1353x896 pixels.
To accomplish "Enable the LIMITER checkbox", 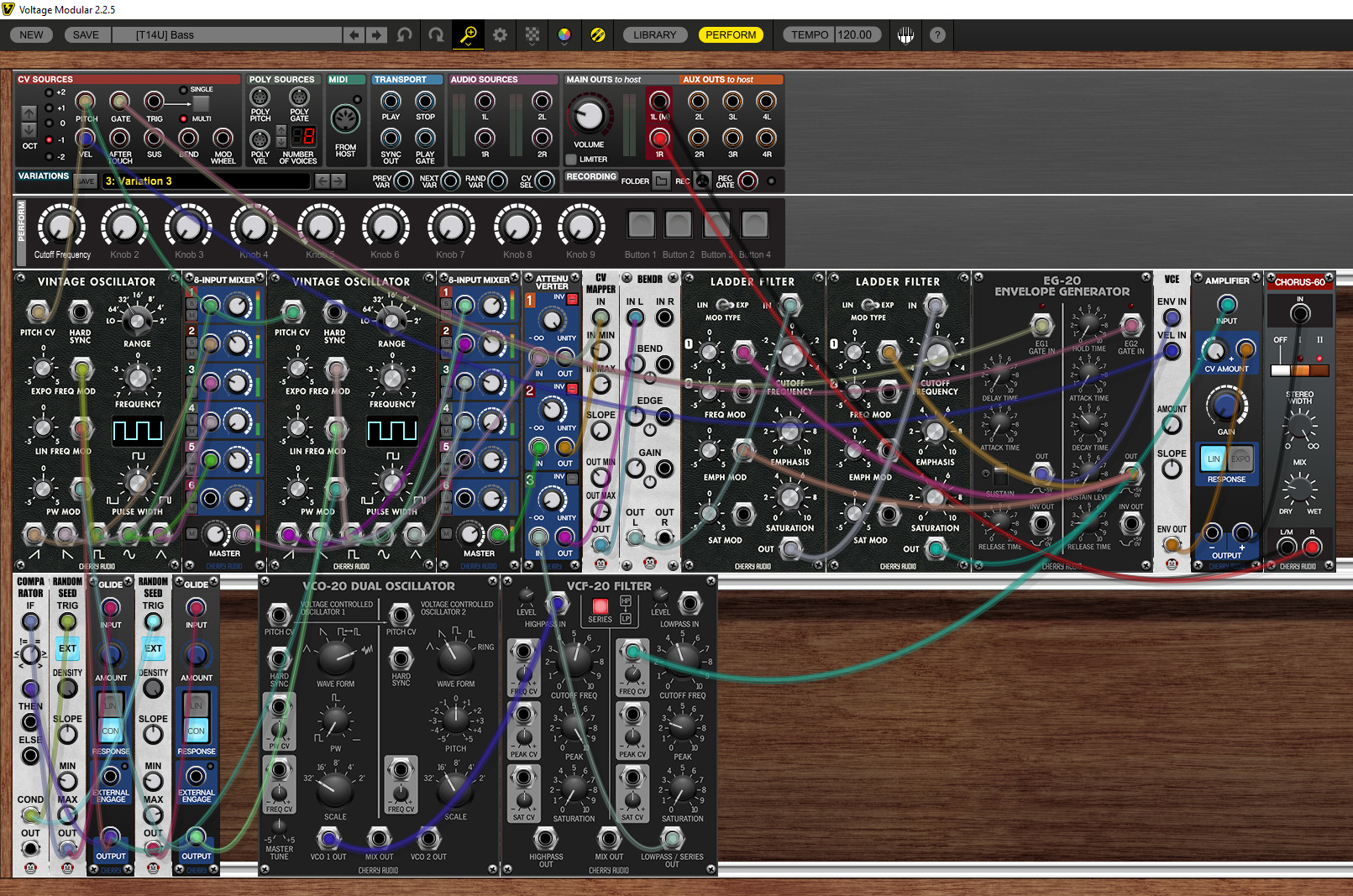I will [571, 159].
